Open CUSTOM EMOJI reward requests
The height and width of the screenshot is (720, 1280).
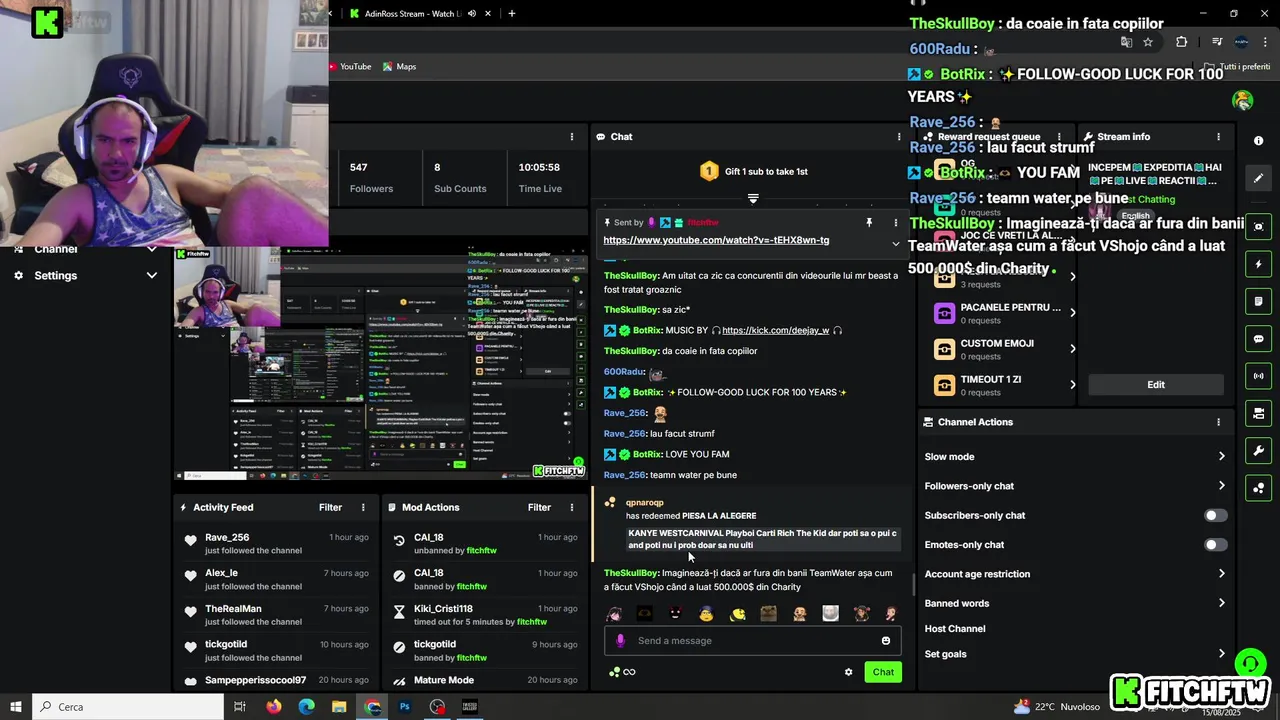[x=1004, y=349]
